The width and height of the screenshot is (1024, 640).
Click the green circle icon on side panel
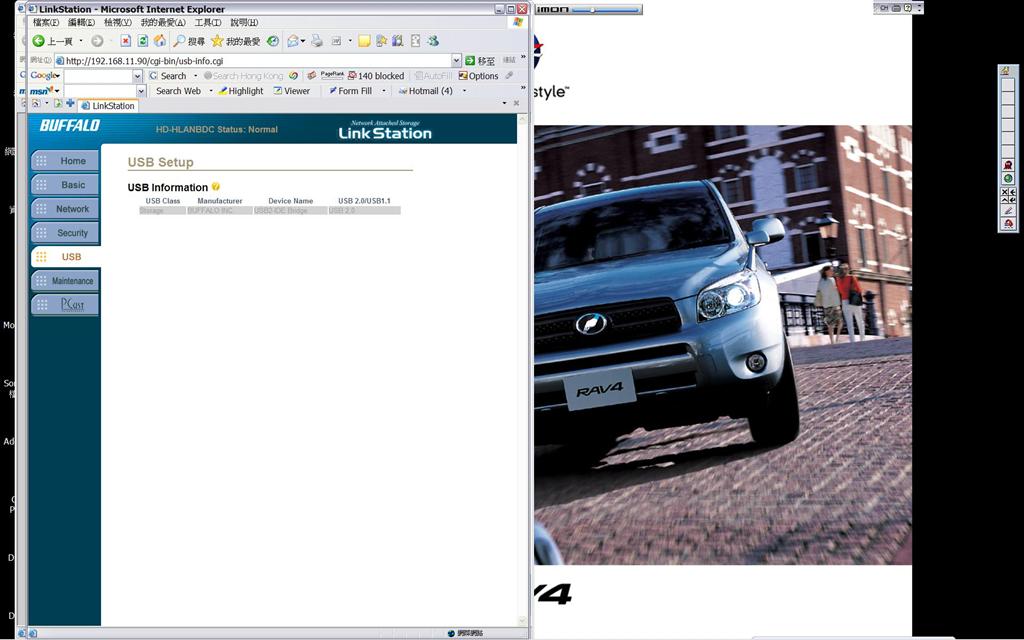click(1008, 178)
